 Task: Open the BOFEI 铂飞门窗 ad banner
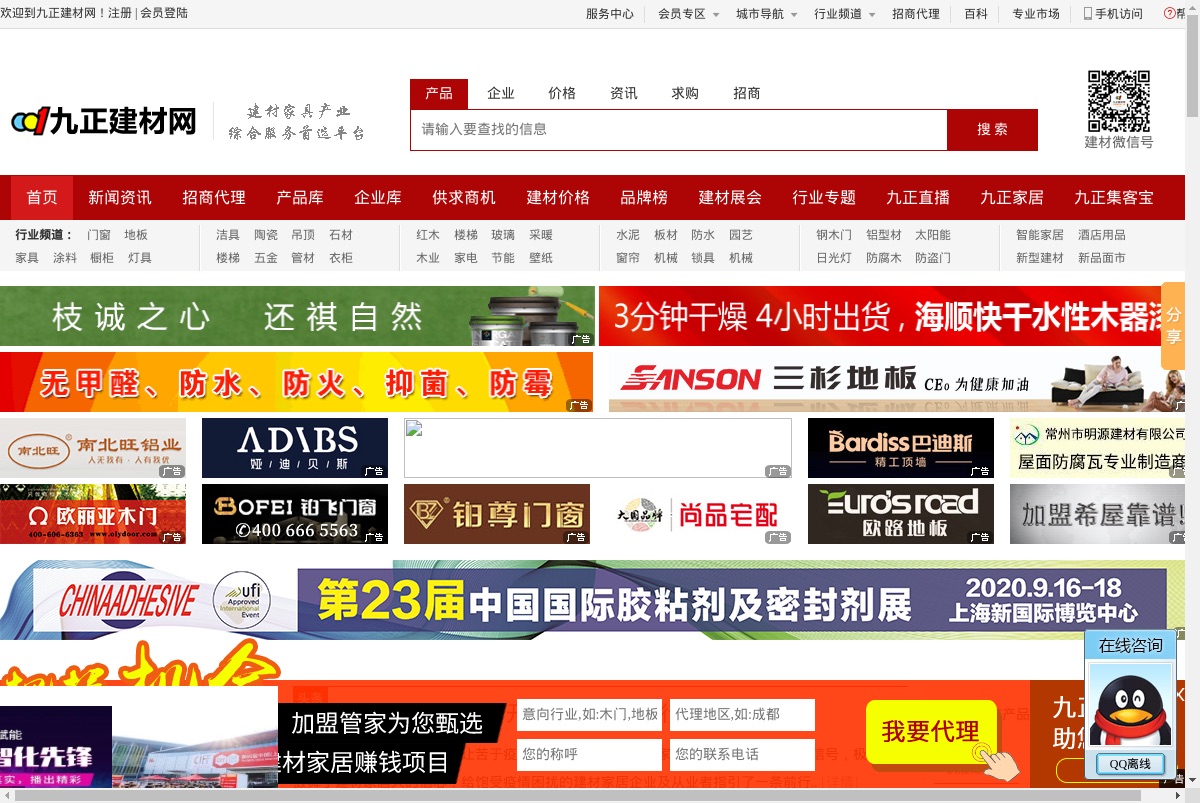pyautogui.click(x=295, y=514)
